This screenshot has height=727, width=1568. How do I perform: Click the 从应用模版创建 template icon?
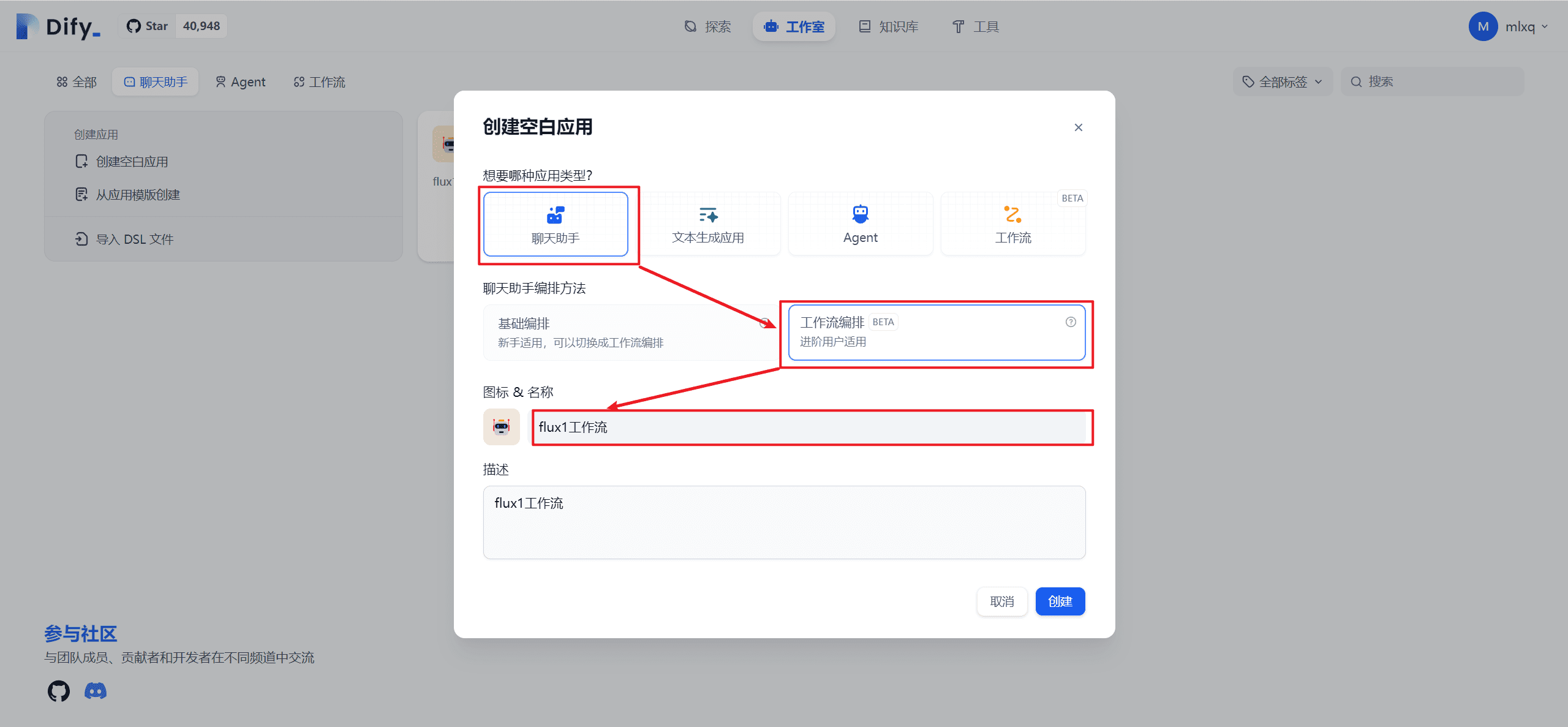81,195
